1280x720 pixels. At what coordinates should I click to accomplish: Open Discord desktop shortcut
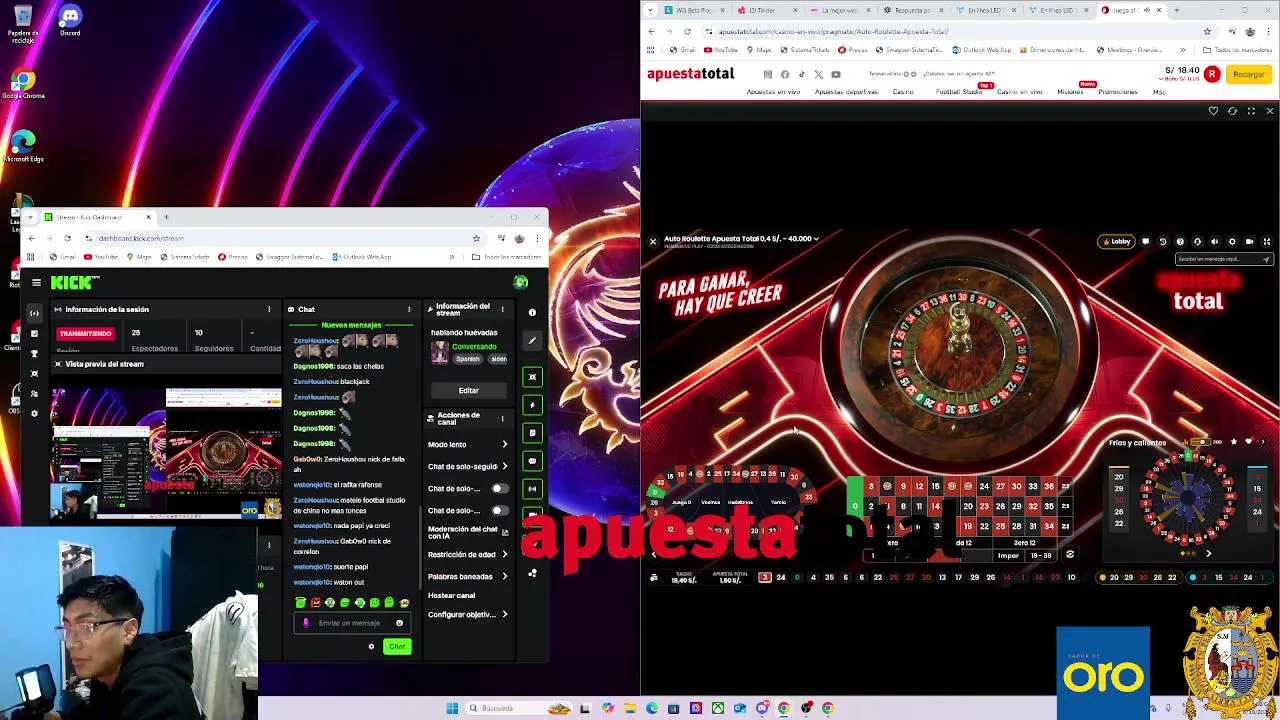[70, 20]
